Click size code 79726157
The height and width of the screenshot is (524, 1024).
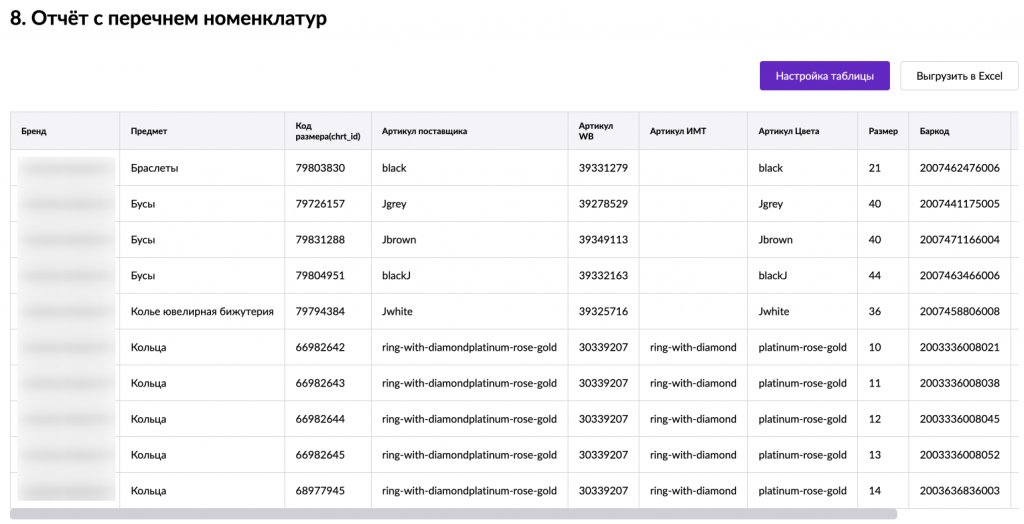tap(320, 204)
